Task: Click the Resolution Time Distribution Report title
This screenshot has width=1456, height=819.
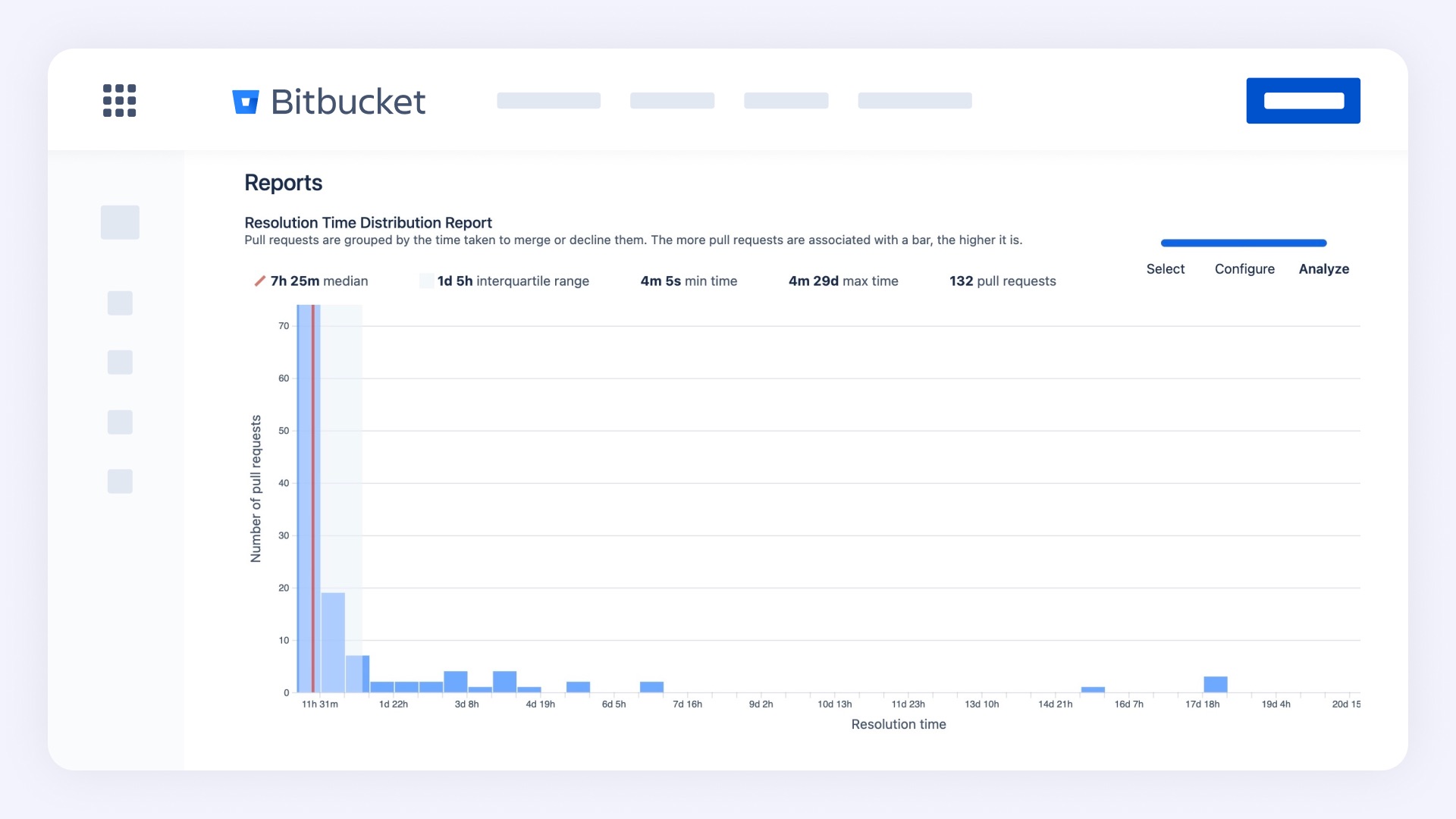Action: click(x=368, y=223)
